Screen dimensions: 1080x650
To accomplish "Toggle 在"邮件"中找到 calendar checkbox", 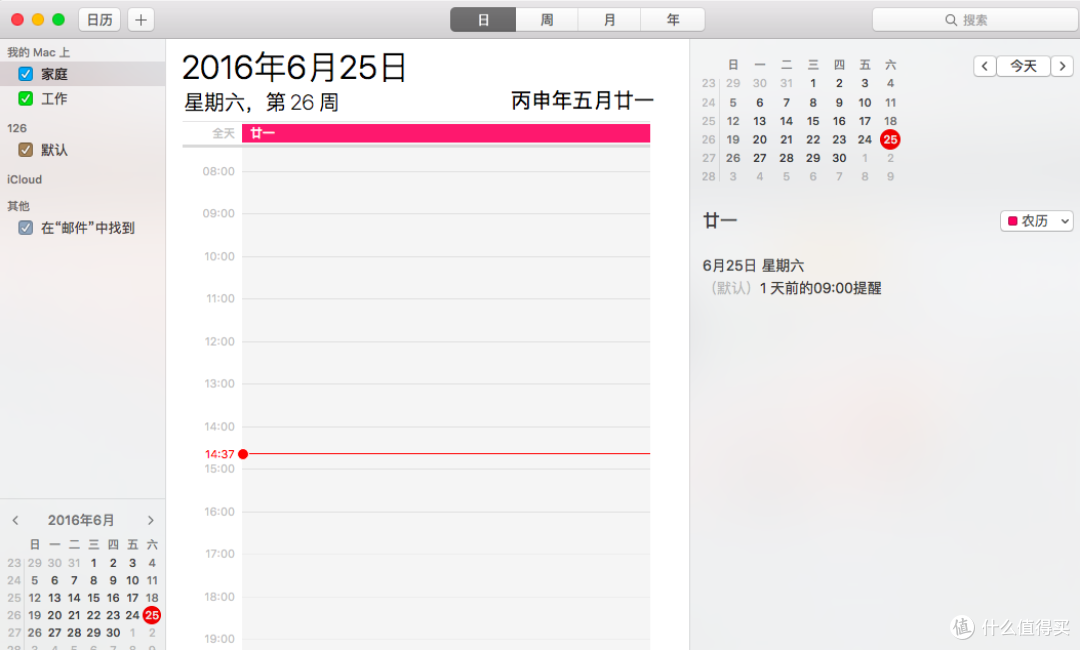I will coord(25,227).
